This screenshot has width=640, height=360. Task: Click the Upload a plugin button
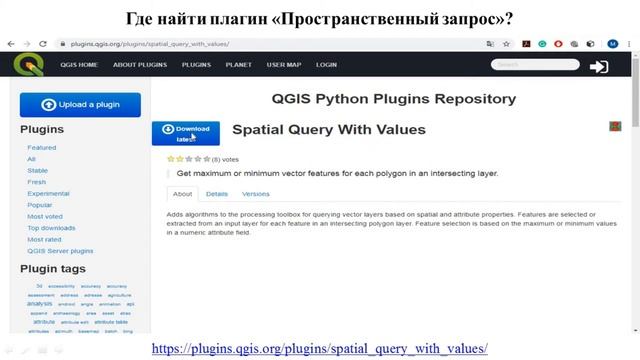pyautogui.click(x=80, y=105)
